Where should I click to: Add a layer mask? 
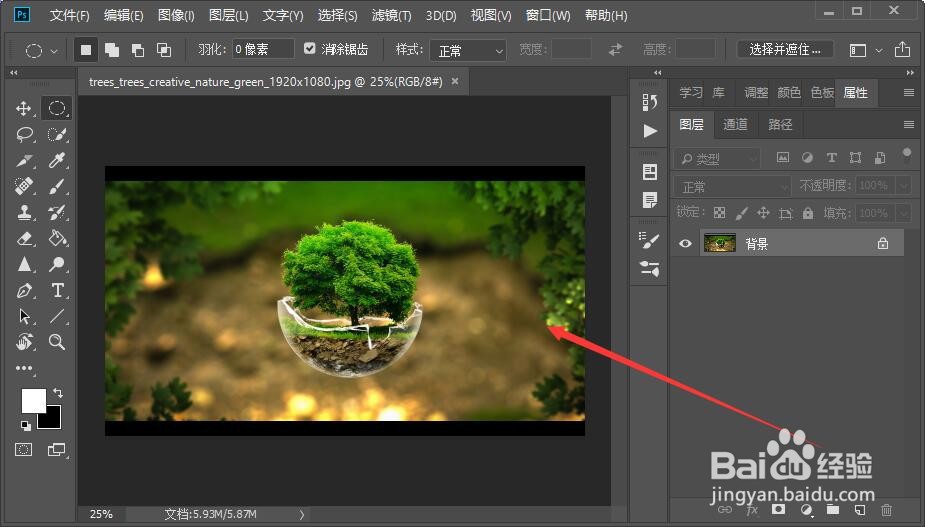click(x=779, y=509)
